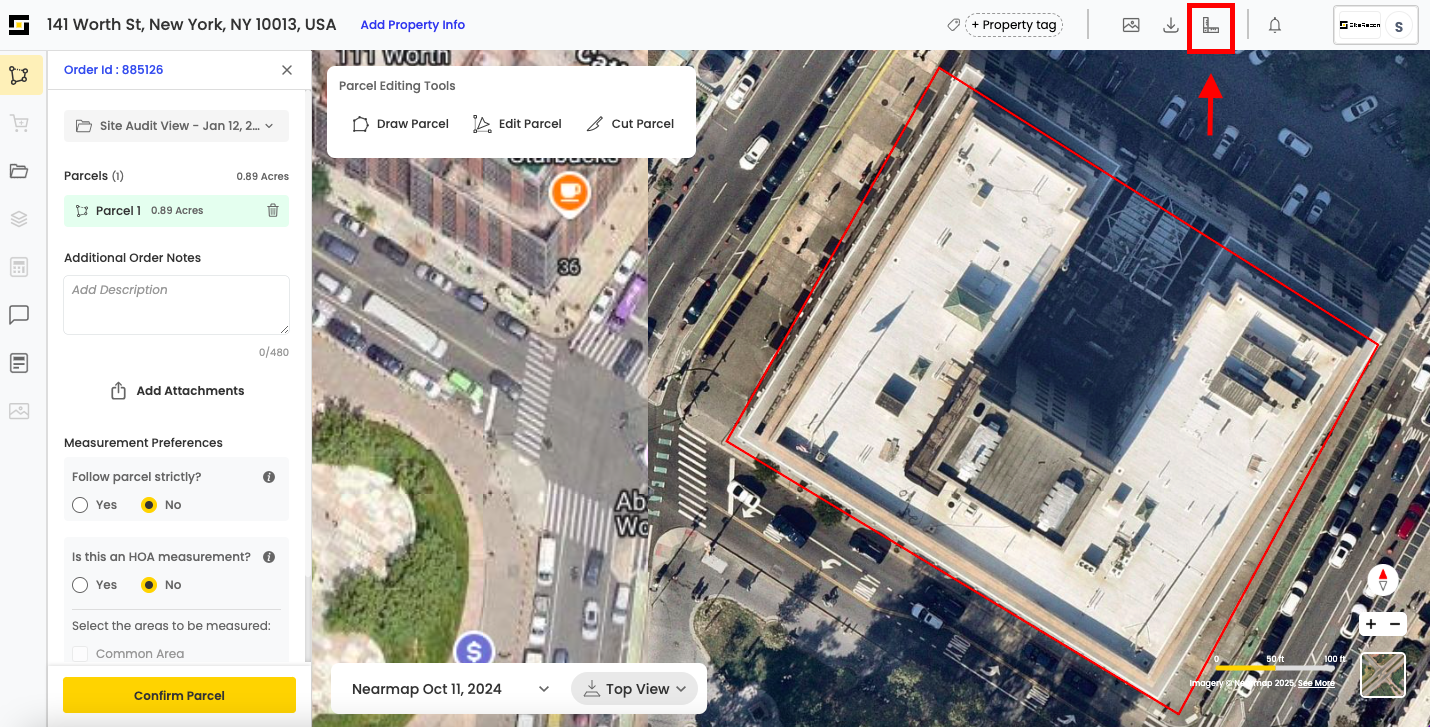1430x727 pixels.
Task: Select the Draw Parcel tool
Action: click(400, 124)
